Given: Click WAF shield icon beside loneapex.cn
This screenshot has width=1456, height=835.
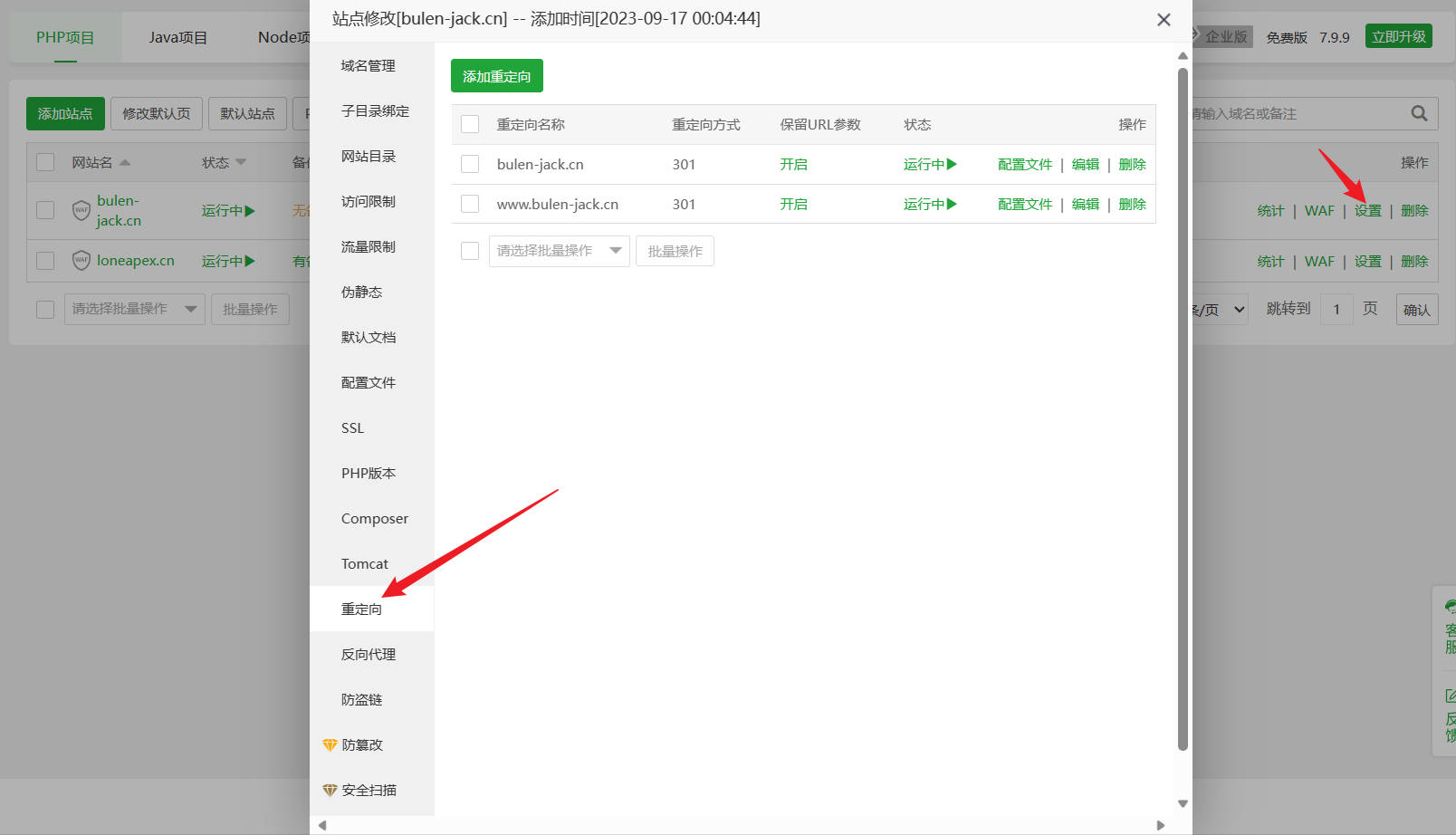Looking at the screenshot, I should (81, 261).
